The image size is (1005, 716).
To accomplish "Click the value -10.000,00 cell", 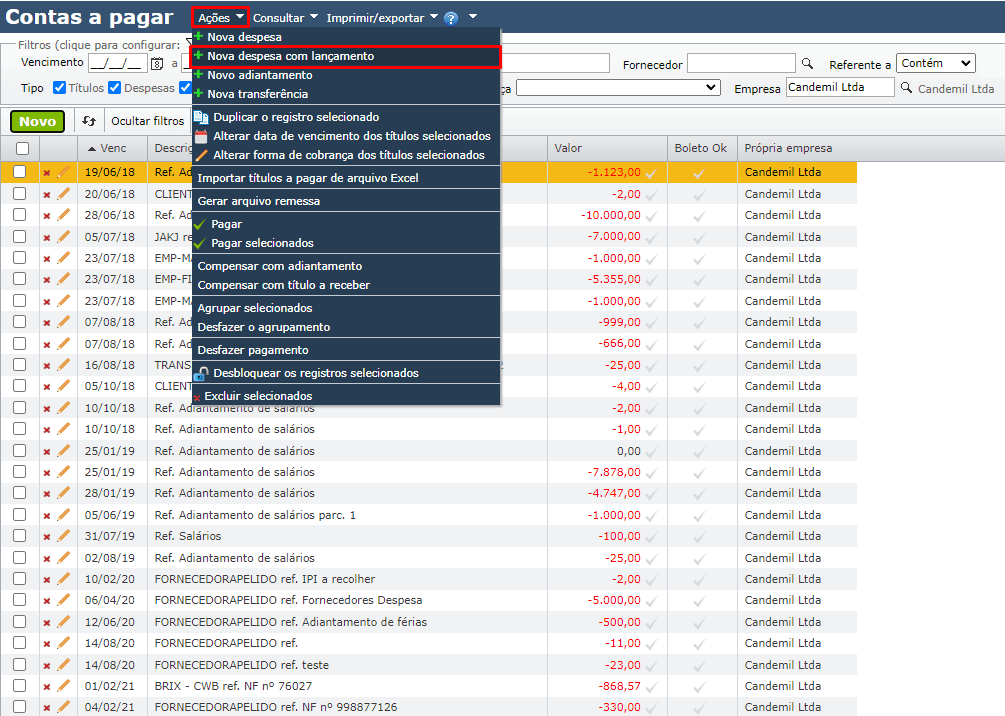I will [x=610, y=215].
